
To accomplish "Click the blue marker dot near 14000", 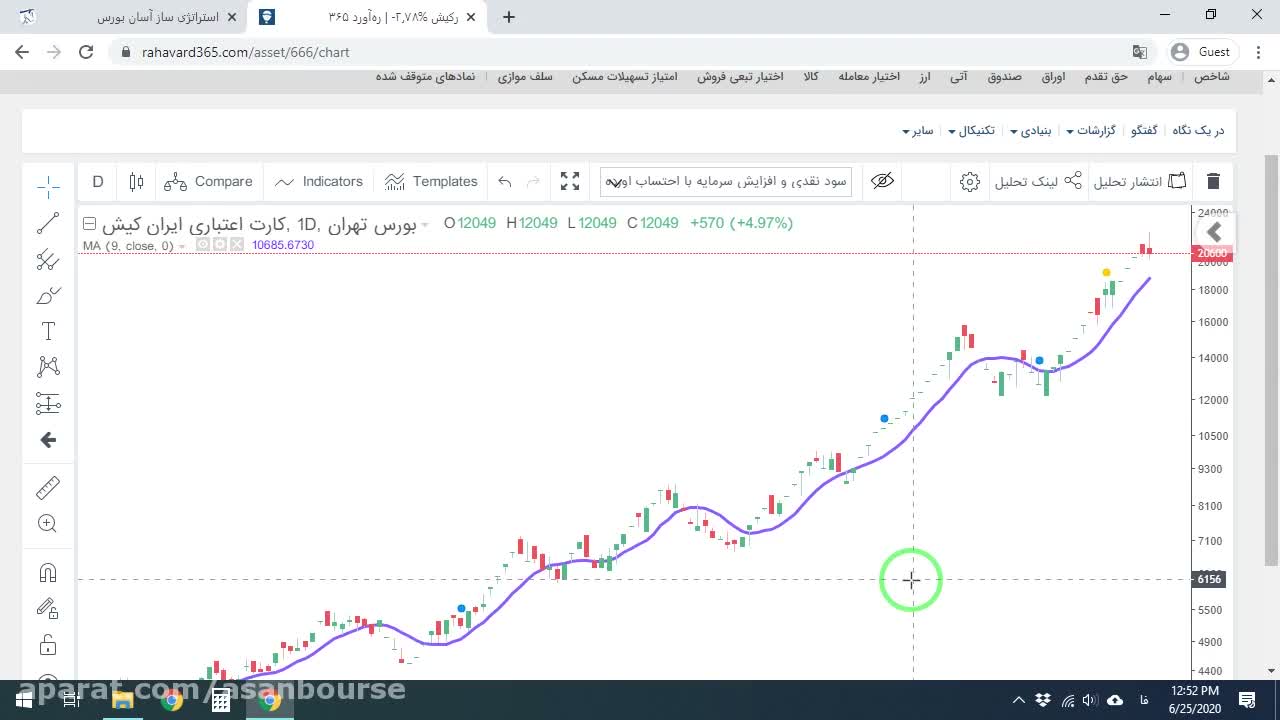I will pos(1039,360).
